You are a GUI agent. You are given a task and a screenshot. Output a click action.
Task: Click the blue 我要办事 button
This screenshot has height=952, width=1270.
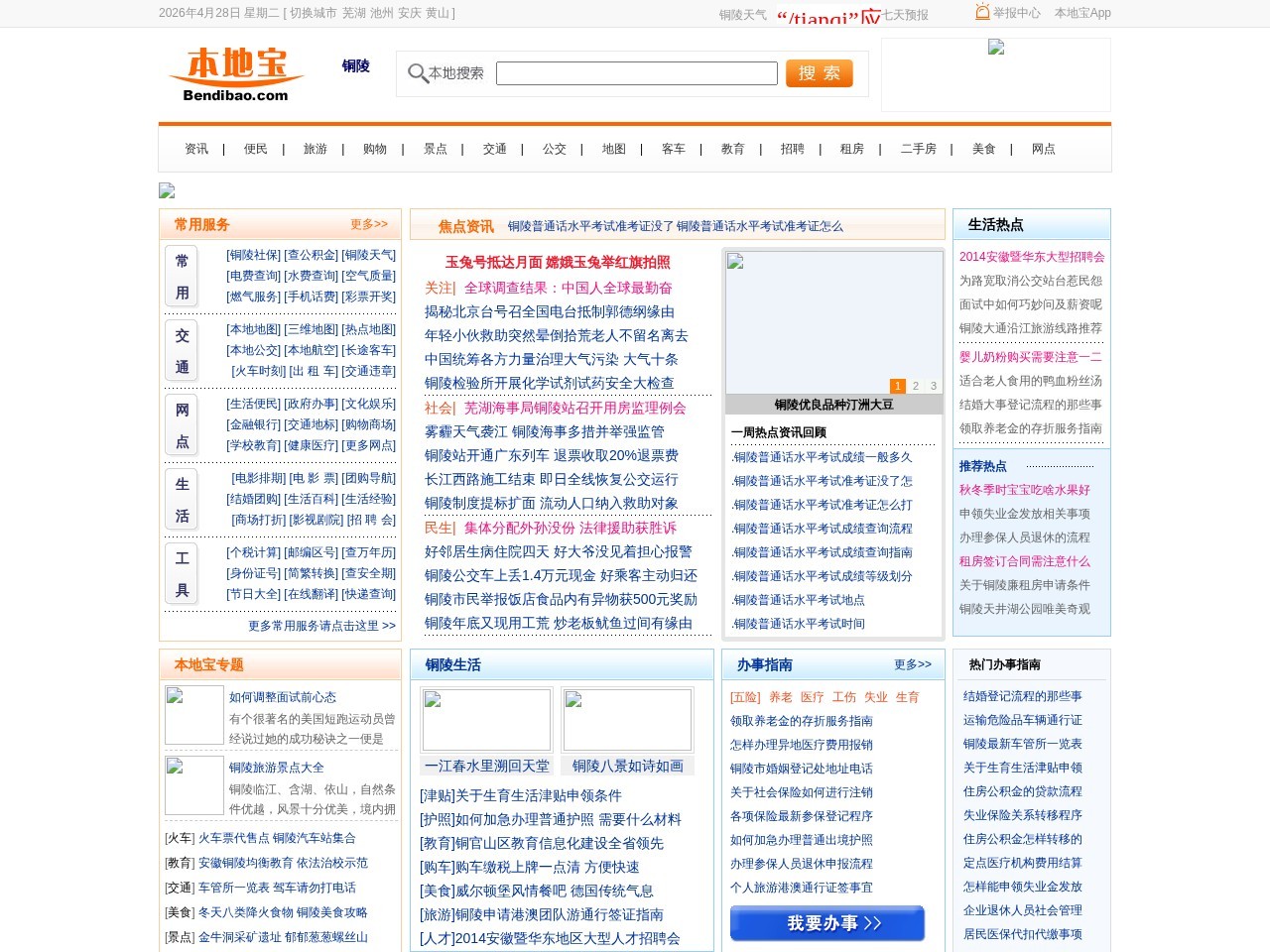point(827,923)
